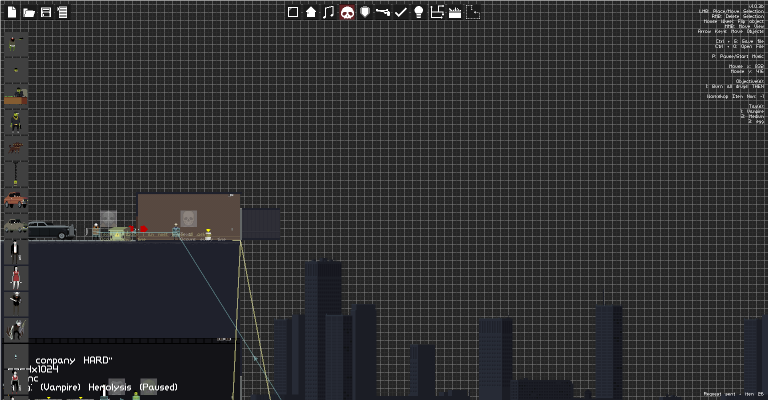Select the skull enemies category
The width and height of the screenshot is (768, 400).
click(x=347, y=12)
